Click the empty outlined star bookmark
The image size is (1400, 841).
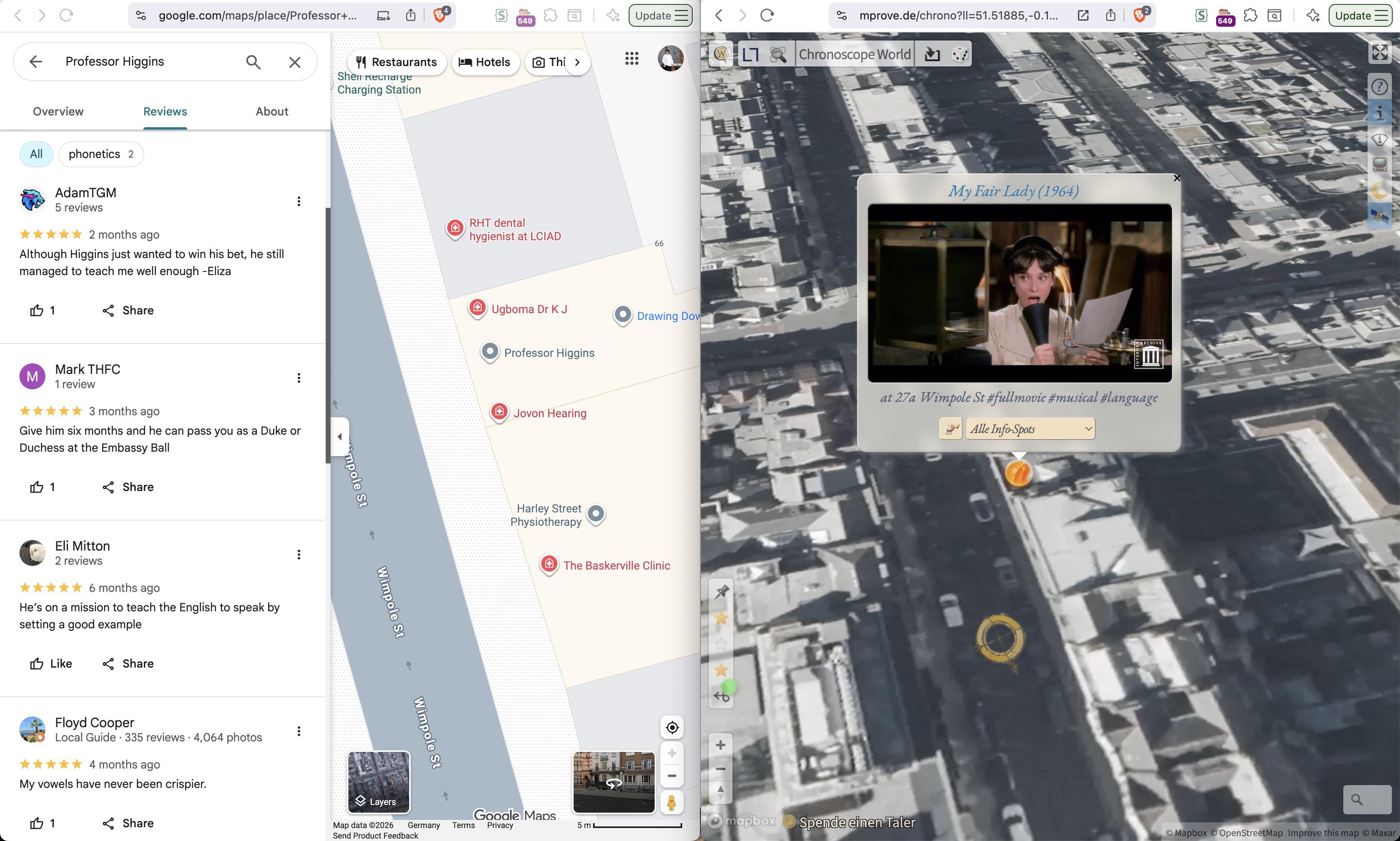[x=721, y=645]
